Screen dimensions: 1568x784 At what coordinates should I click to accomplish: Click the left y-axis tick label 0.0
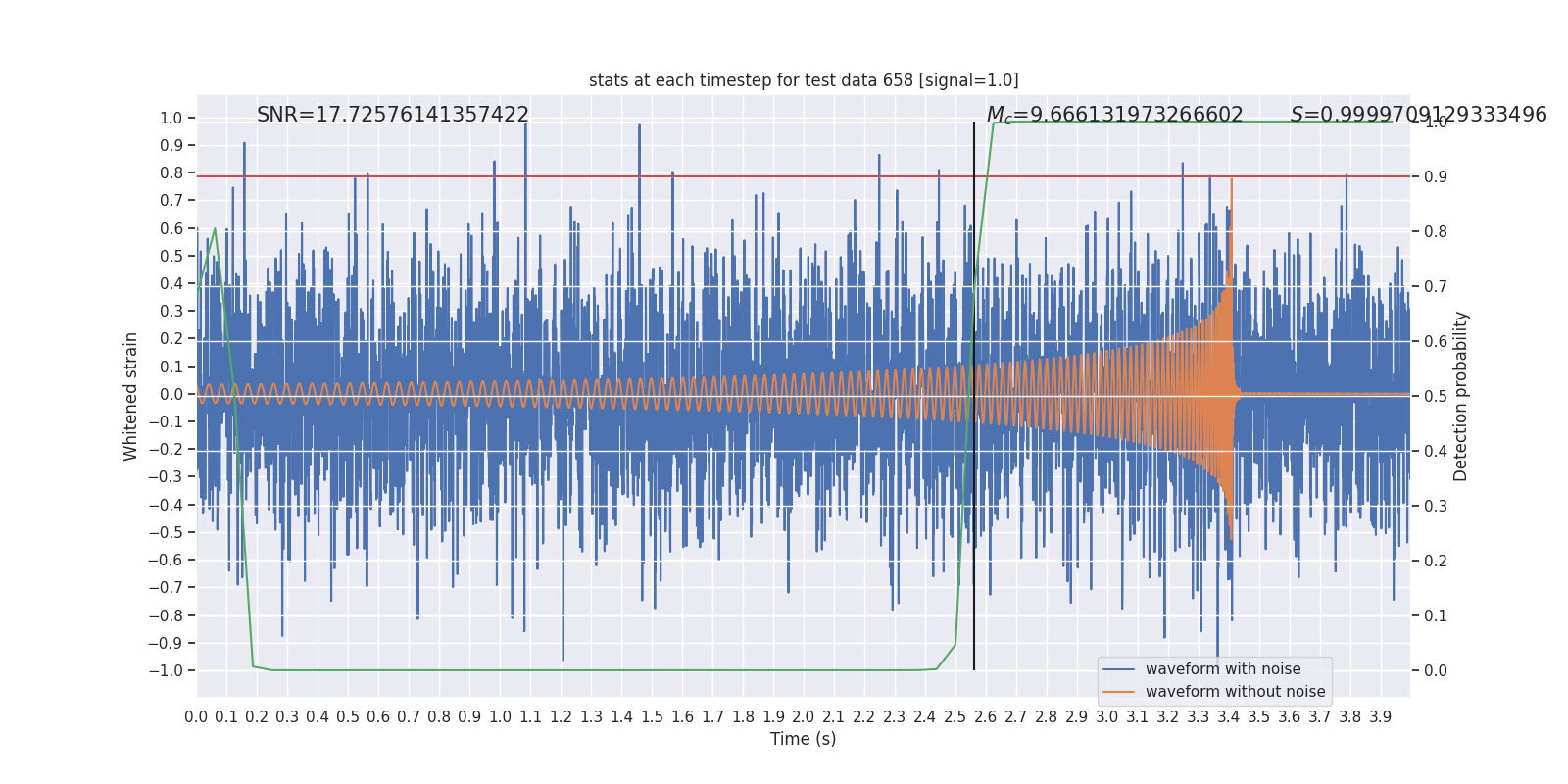click(x=171, y=394)
